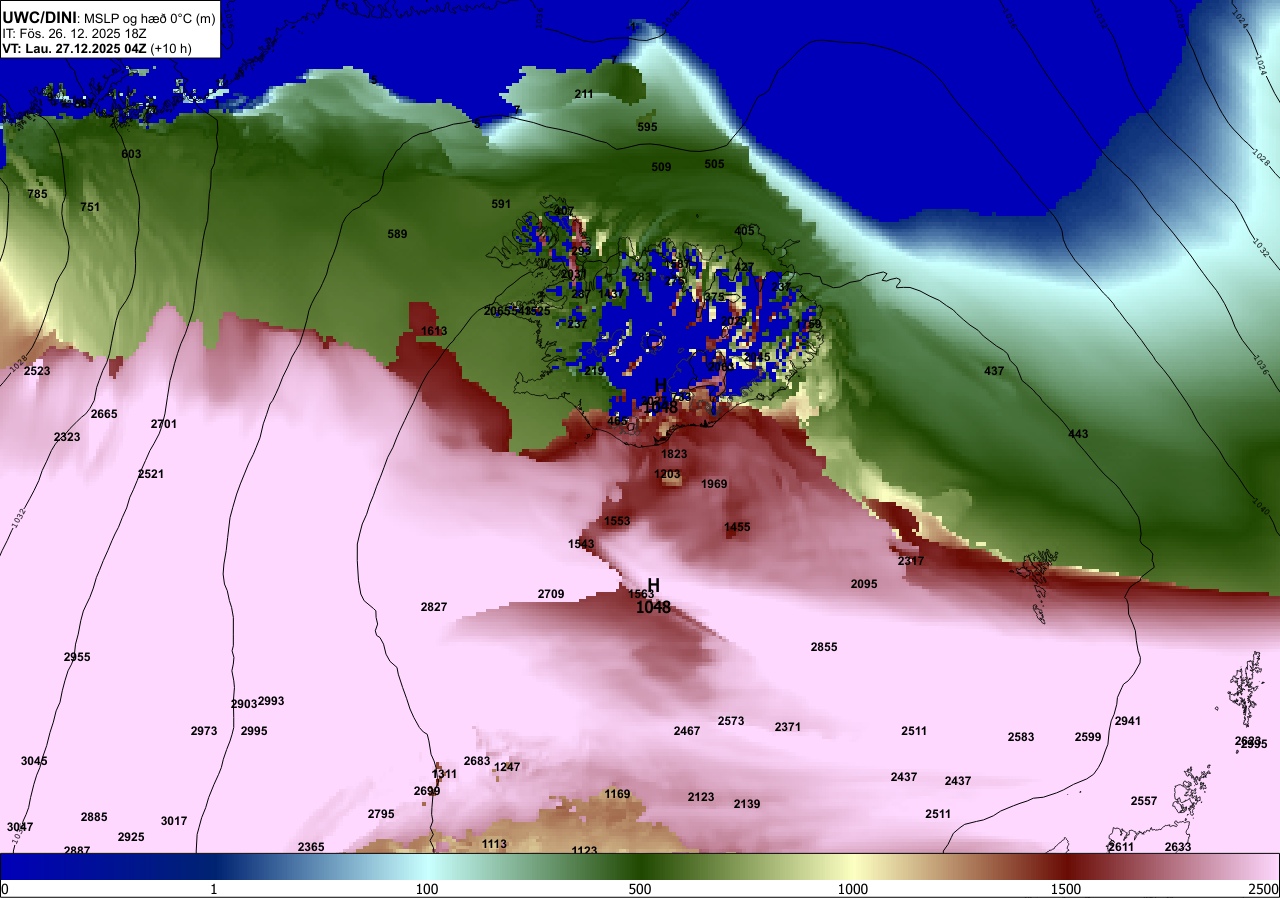Select the height value "1247"

pyautogui.click(x=507, y=767)
